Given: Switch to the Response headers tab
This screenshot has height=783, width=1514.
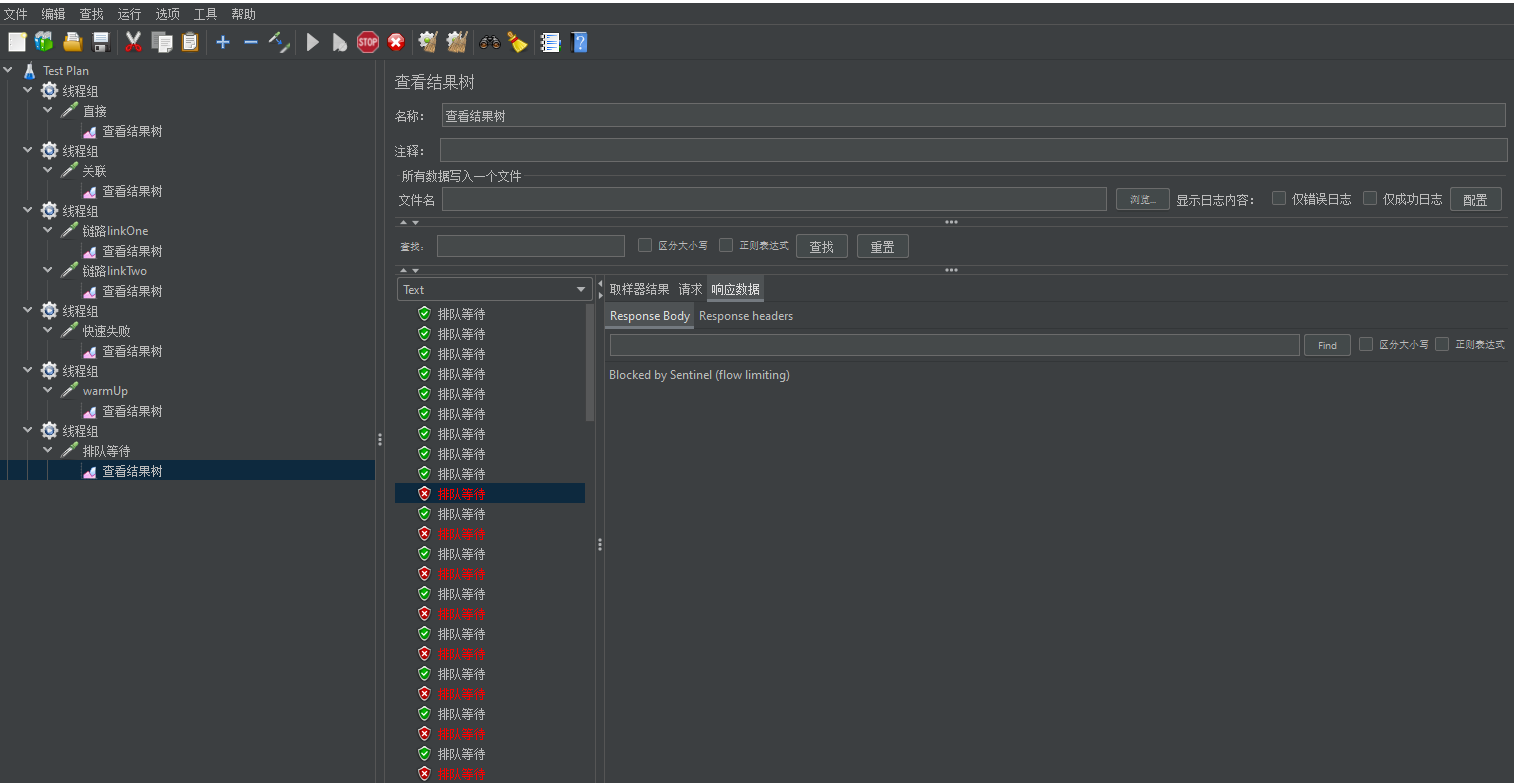Looking at the screenshot, I should tap(746, 316).
